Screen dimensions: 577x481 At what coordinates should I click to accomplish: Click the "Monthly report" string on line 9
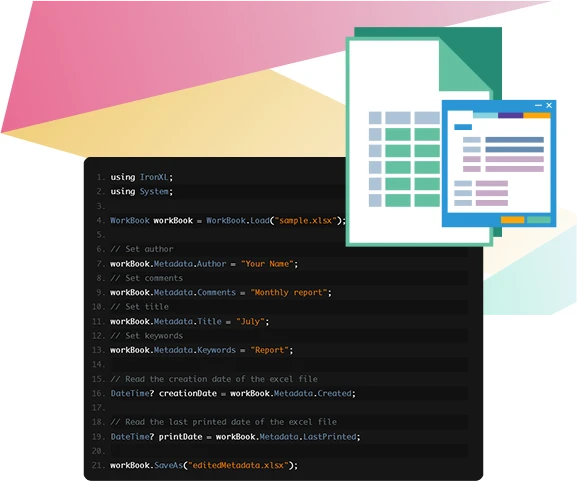(x=288, y=293)
